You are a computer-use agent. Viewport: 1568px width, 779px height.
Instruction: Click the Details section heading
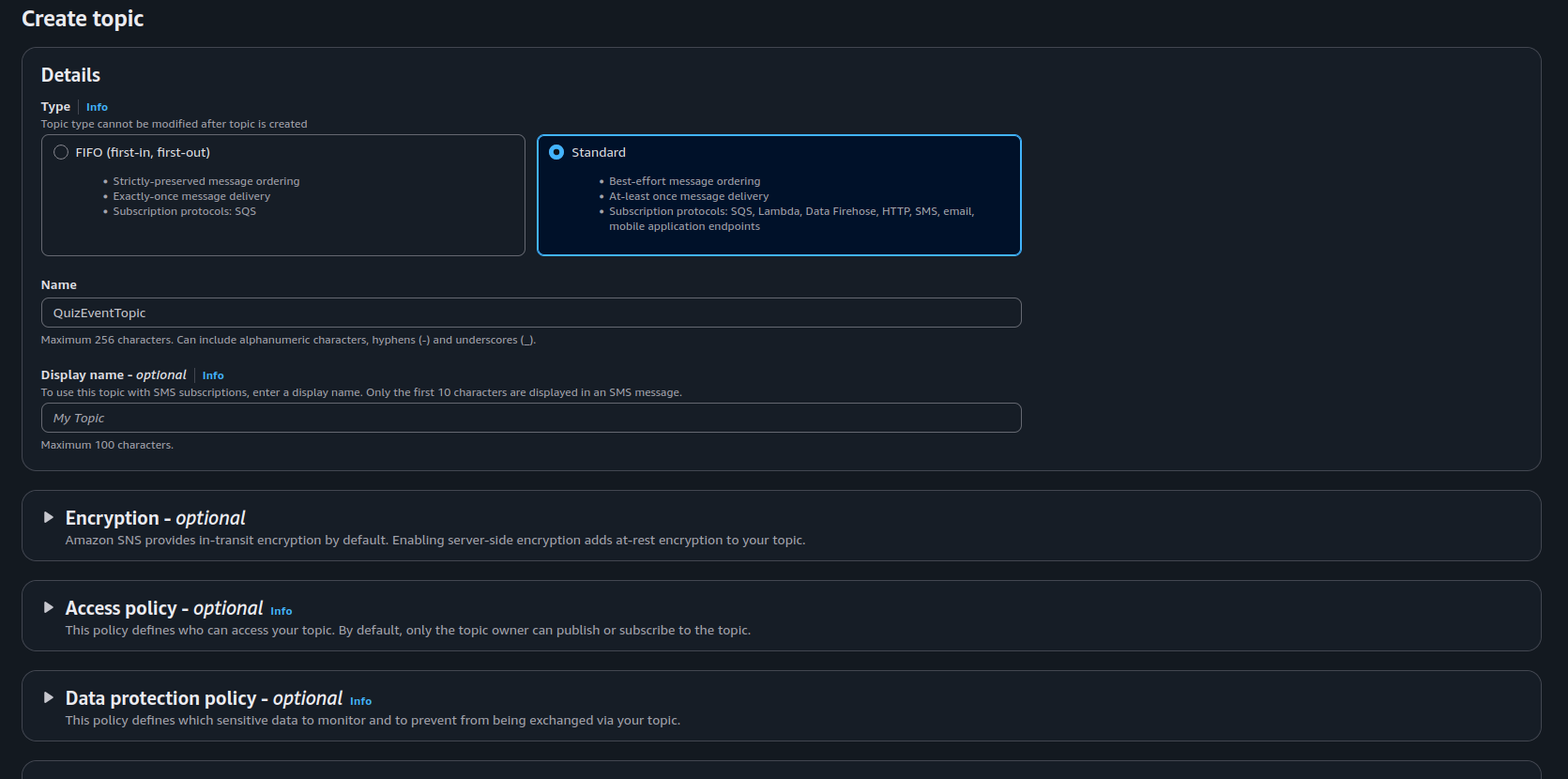coord(70,75)
